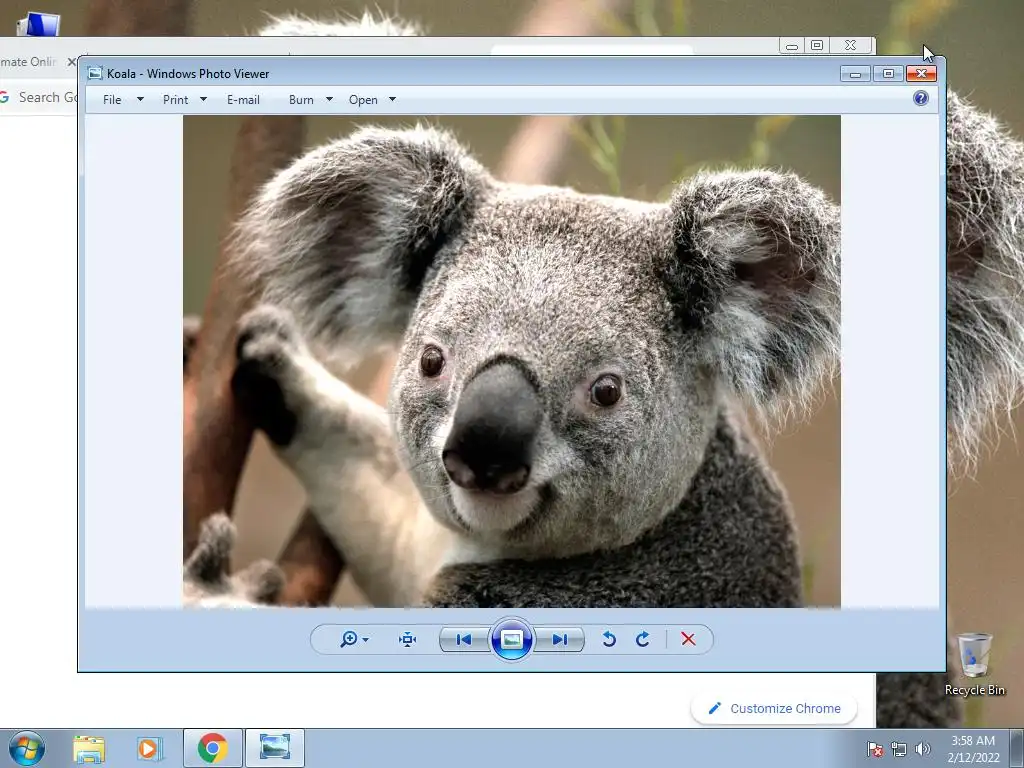
Task: Rotate the image counterclockwise
Action: coord(609,640)
